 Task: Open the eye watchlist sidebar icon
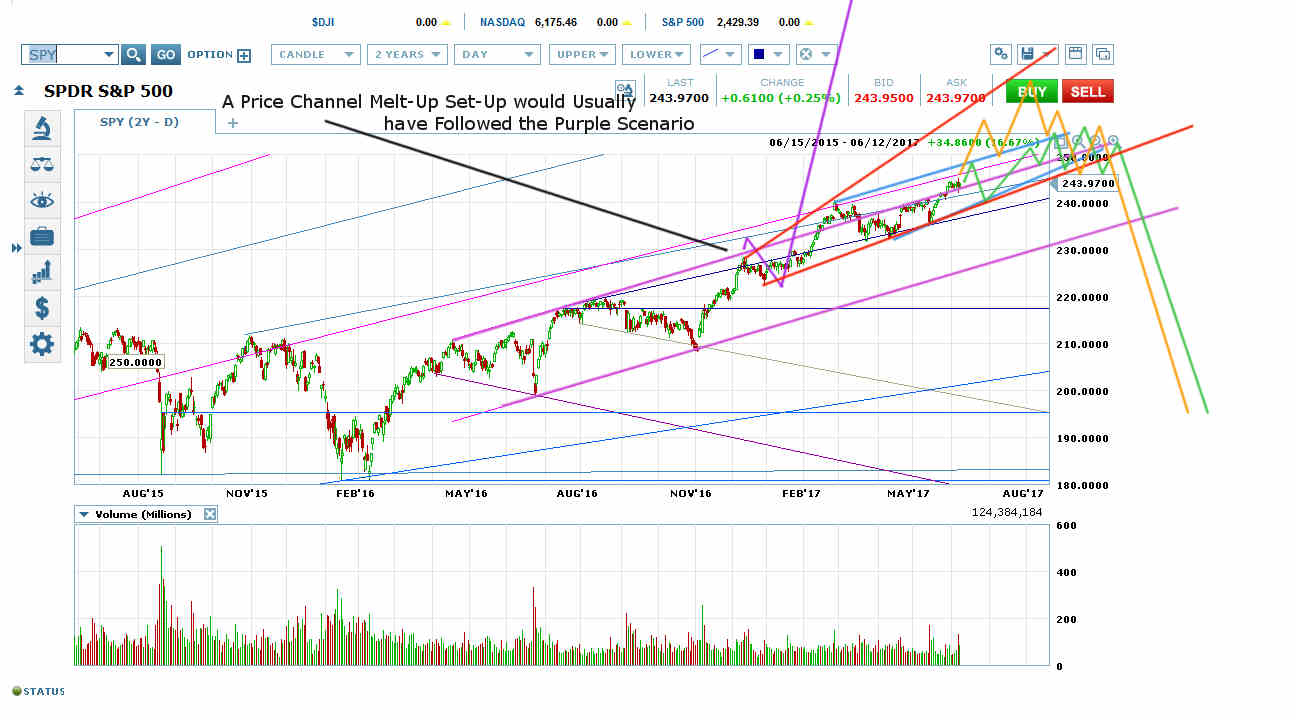tap(42, 200)
